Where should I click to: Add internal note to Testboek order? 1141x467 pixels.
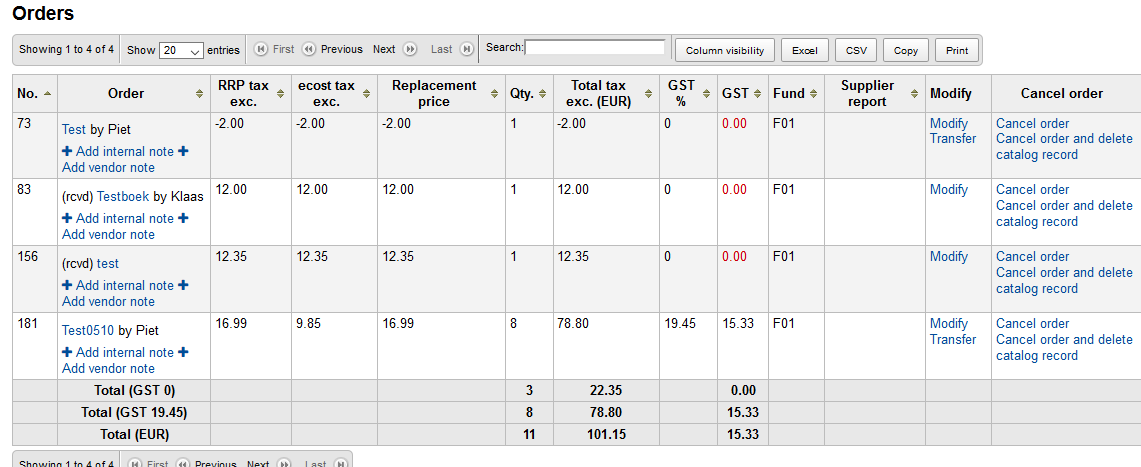coord(124,218)
